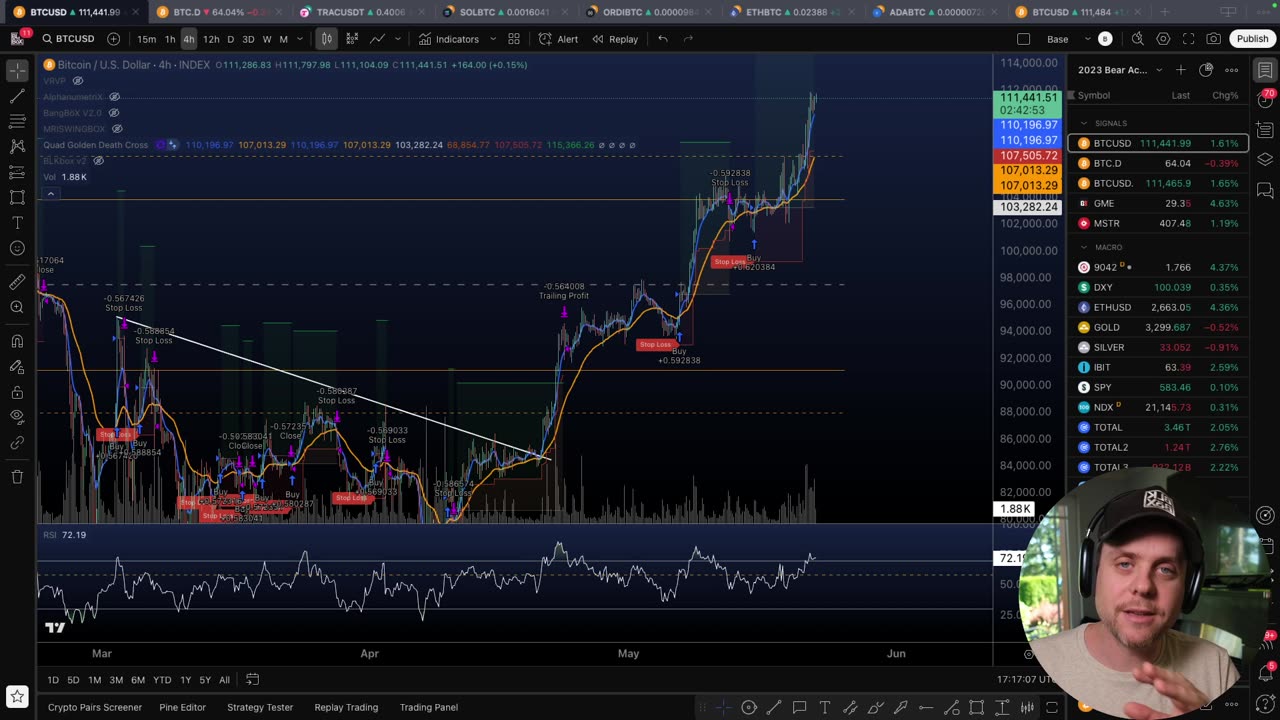This screenshot has height=720, width=1280.
Task: Toggle visibility of MRISWINGBOX indicator
Action: click(x=116, y=129)
